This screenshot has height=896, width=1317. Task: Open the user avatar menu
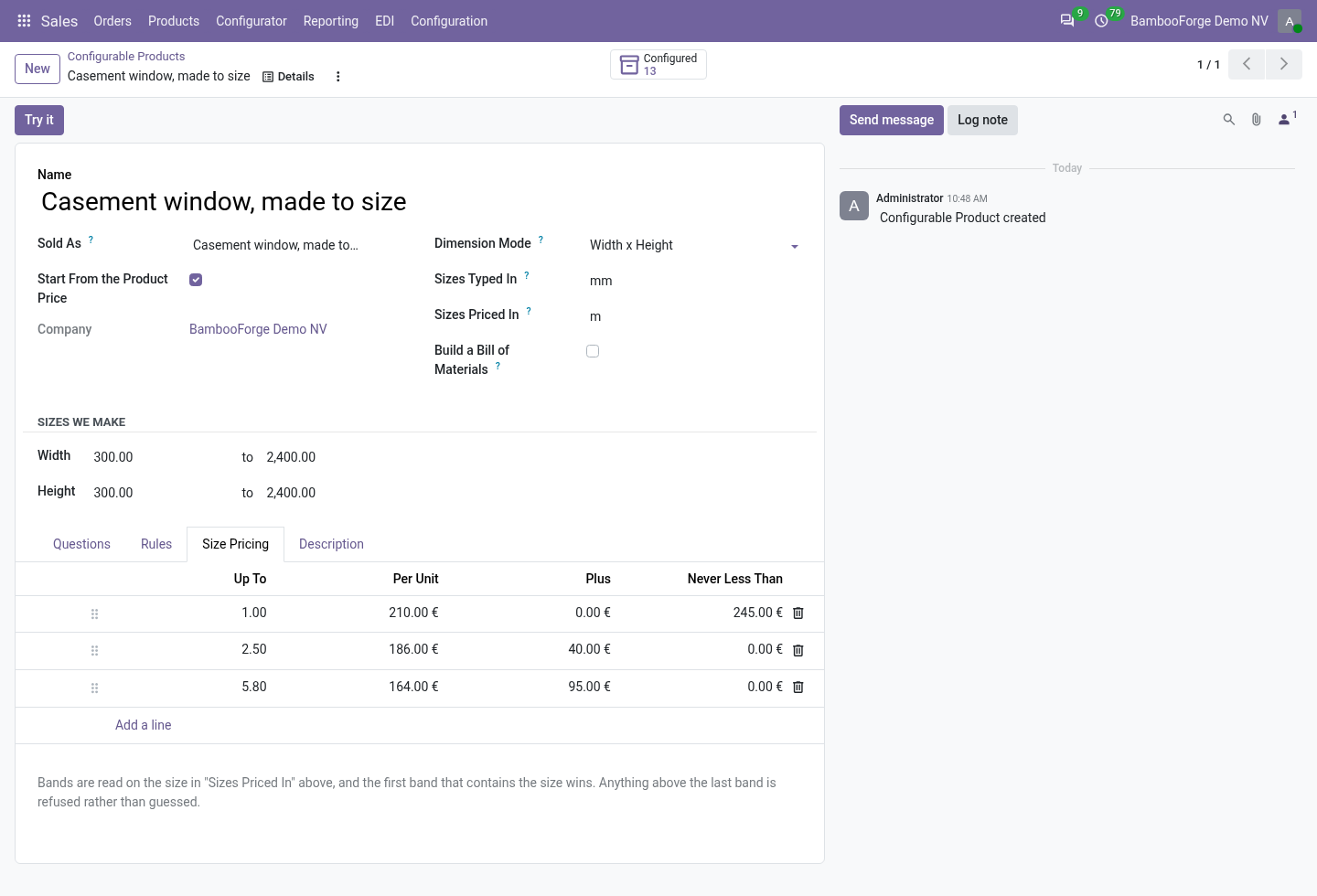[x=1290, y=21]
